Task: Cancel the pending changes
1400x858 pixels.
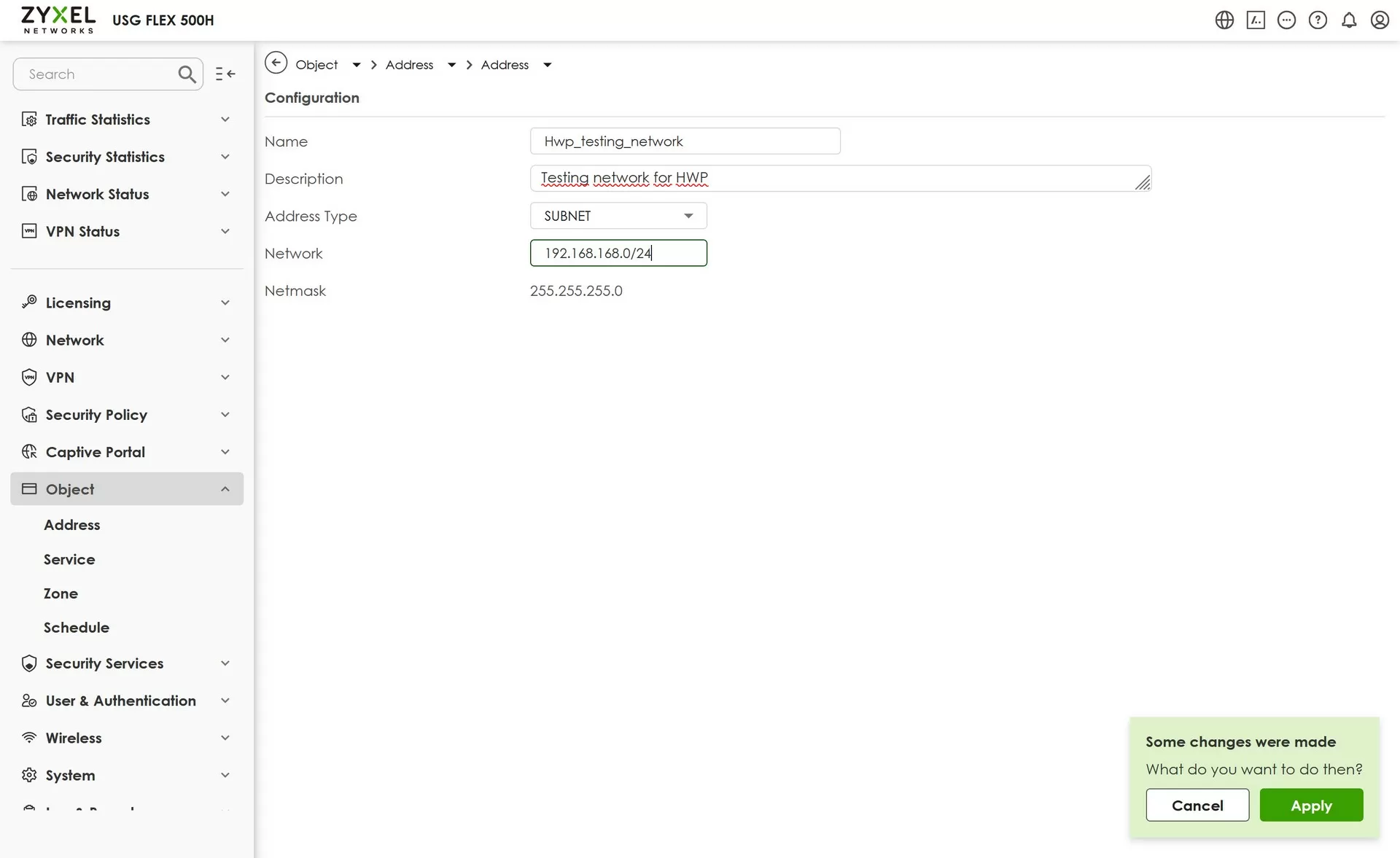Action: [1197, 806]
